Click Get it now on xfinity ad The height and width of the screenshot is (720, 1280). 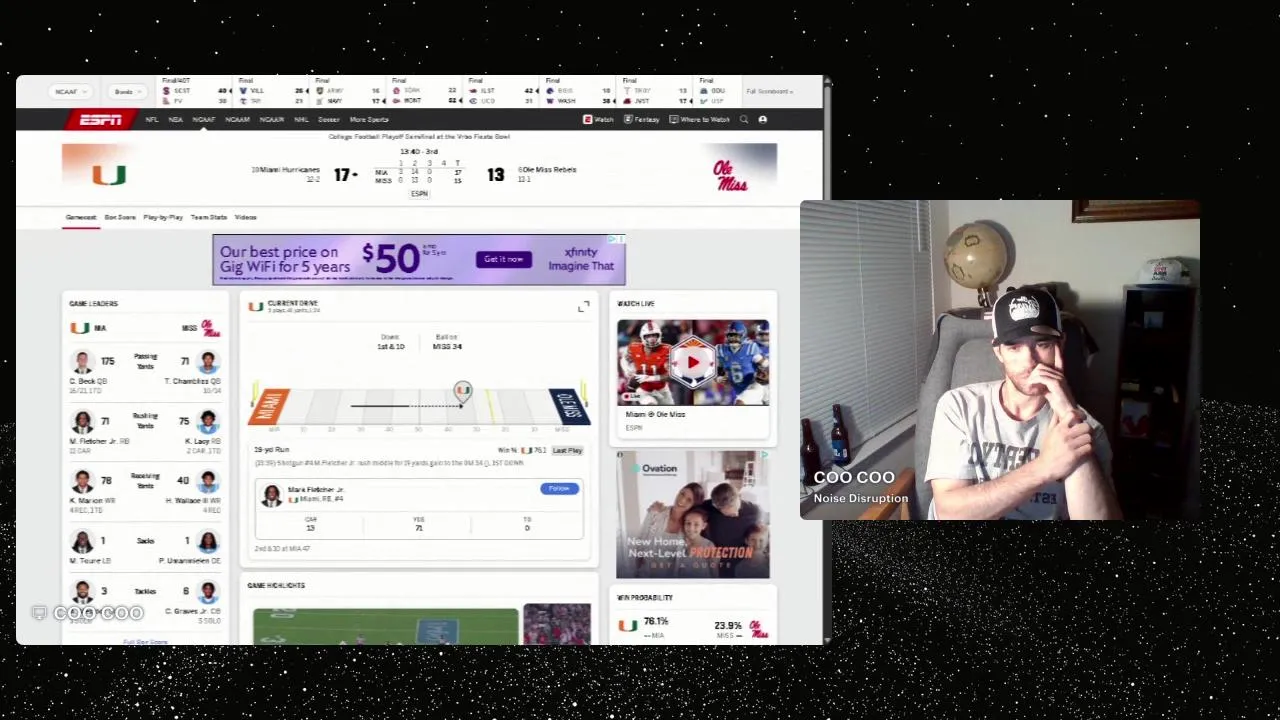(x=504, y=260)
